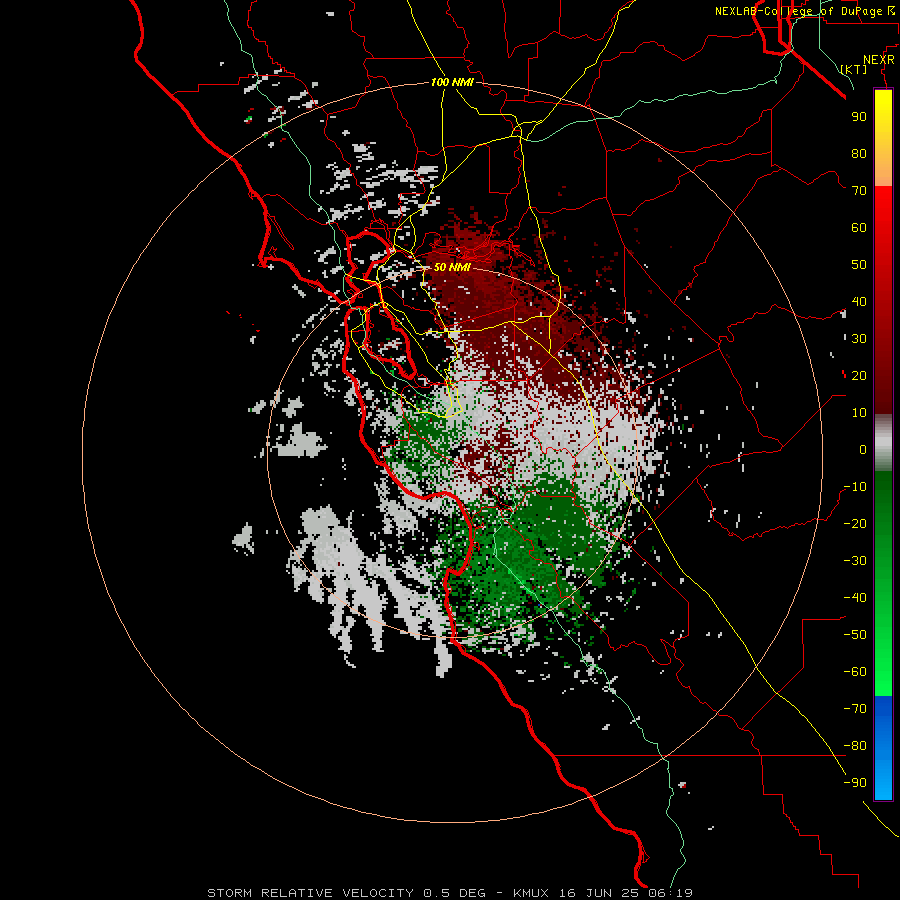Click the 40 value on the velocity scale
Screen dimensions: 900x900
click(859, 302)
